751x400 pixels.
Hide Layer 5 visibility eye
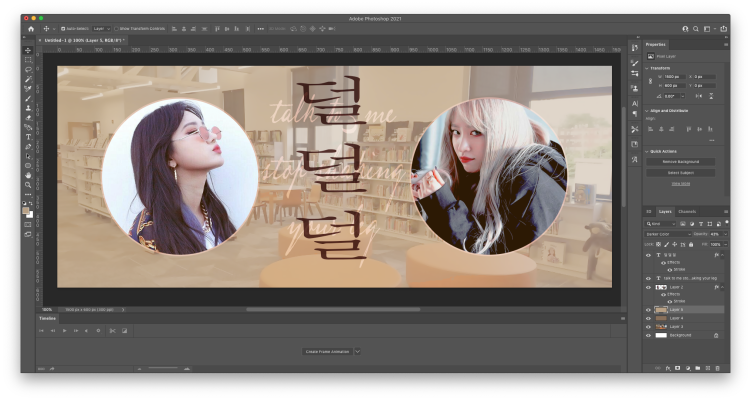(649, 310)
